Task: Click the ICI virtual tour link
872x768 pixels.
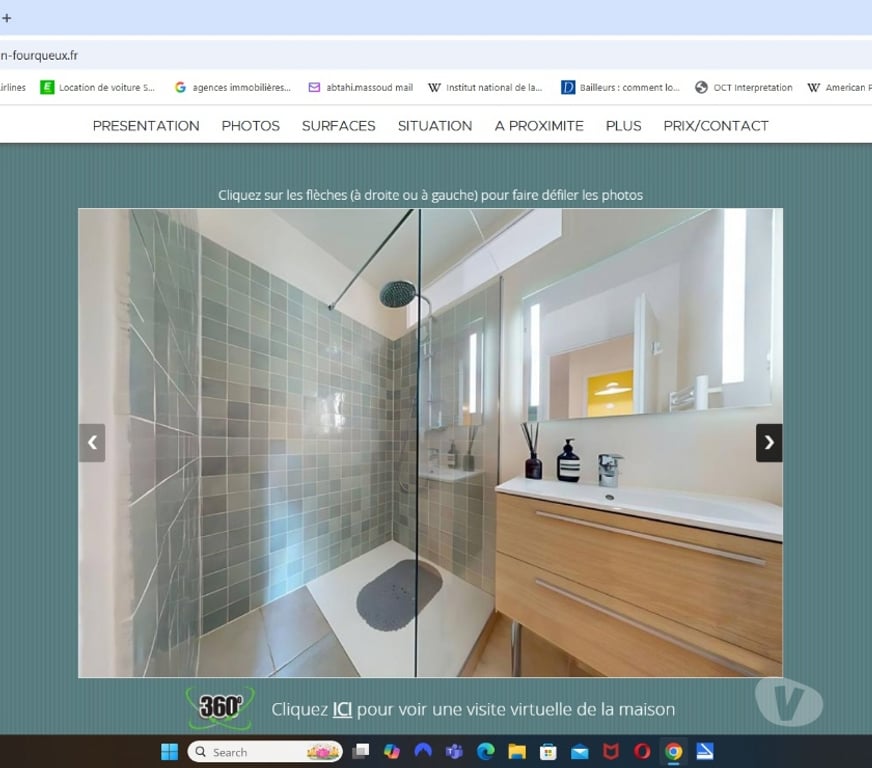Action: click(342, 709)
